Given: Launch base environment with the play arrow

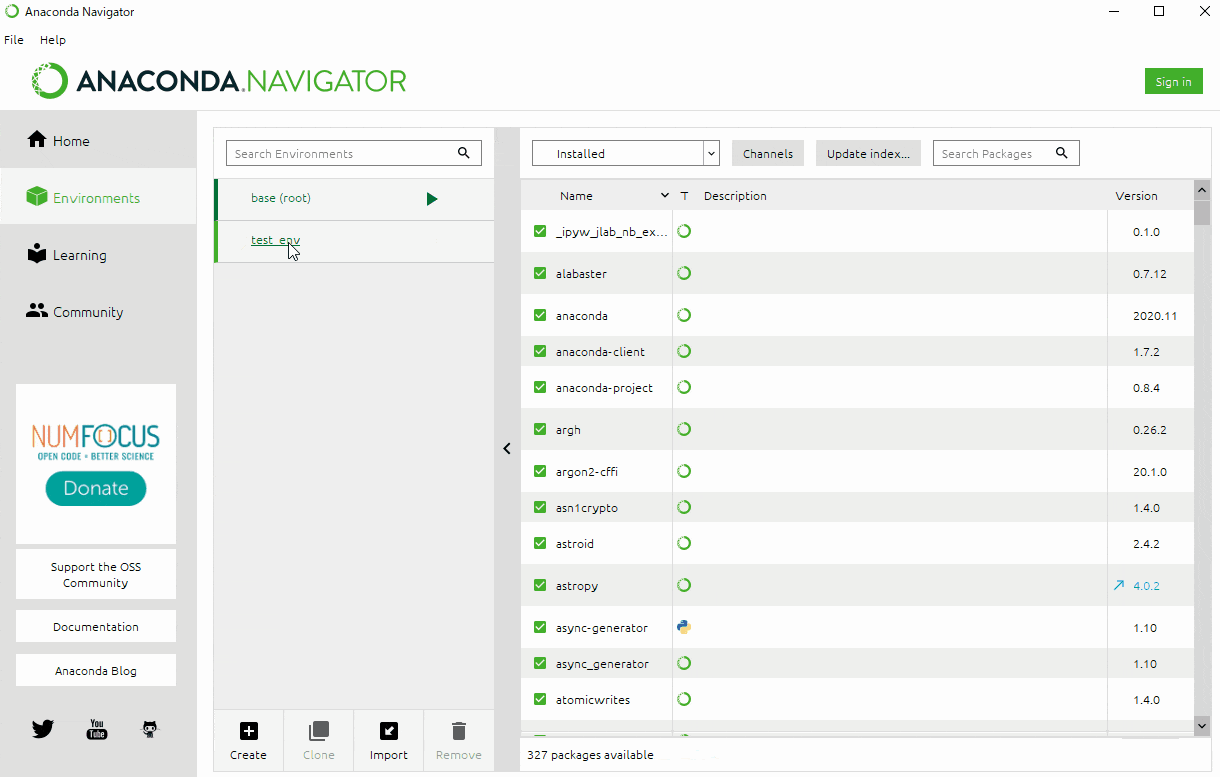Looking at the screenshot, I should pyautogui.click(x=432, y=198).
